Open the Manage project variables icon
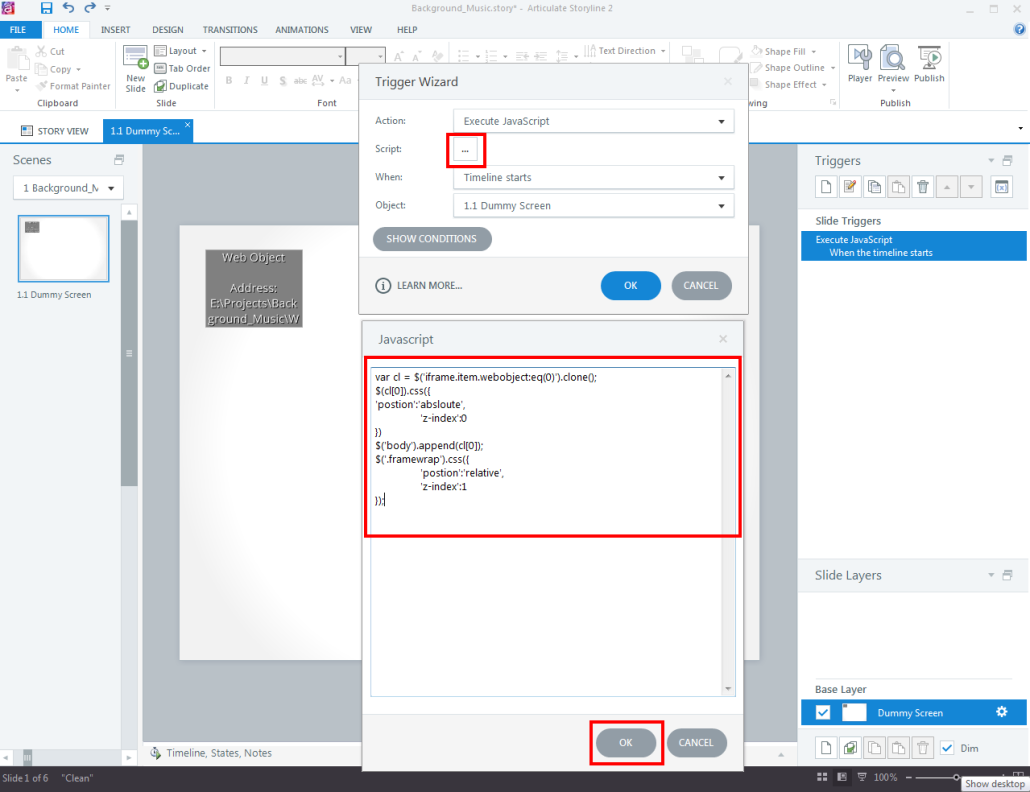The image size is (1030, 792). coord(1001,186)
